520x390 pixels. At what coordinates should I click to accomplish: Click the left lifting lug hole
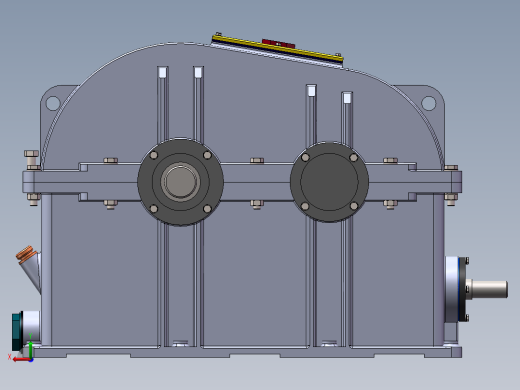click(x=53, y=103)
